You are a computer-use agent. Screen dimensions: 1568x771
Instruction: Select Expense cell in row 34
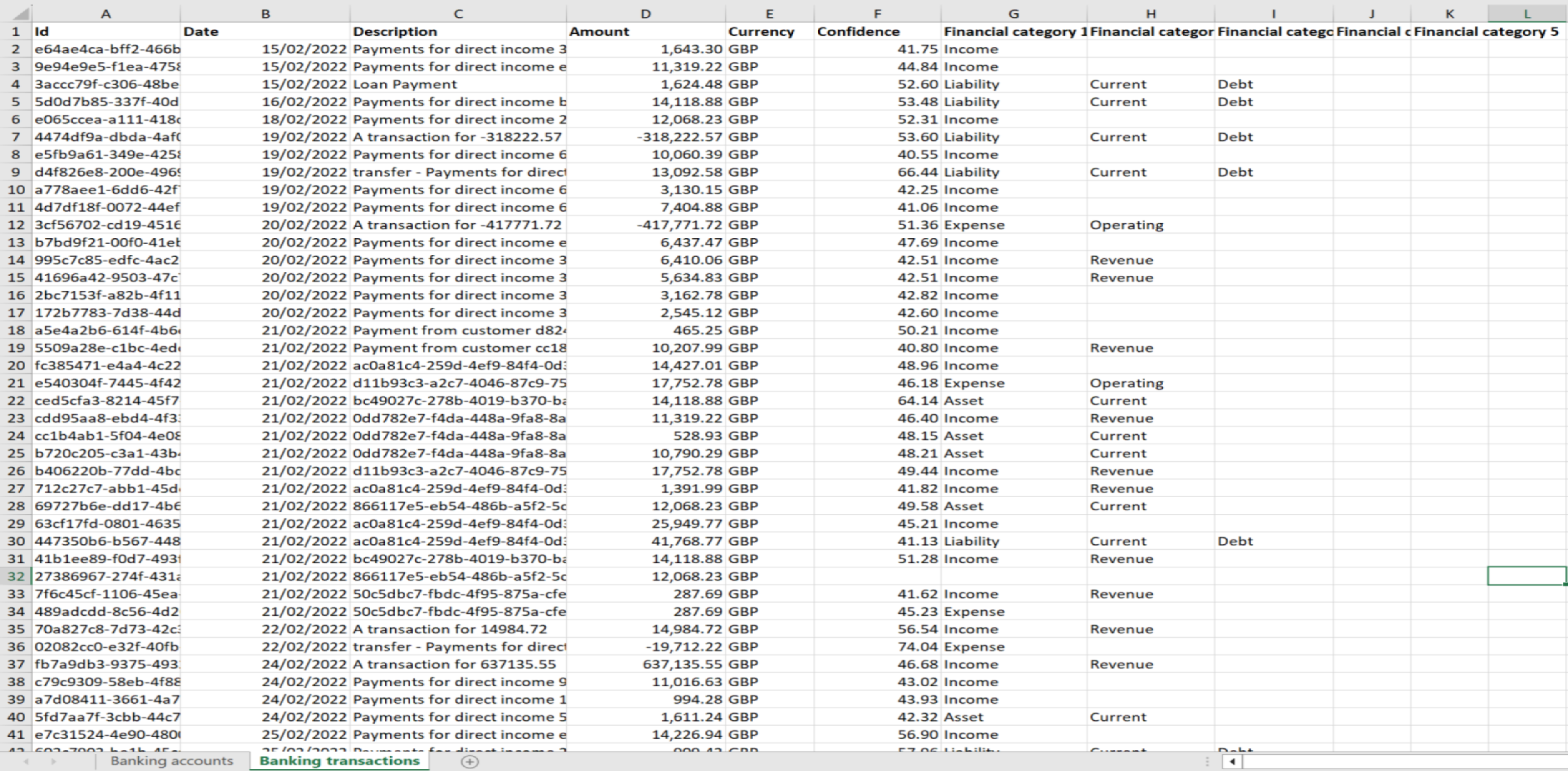click(x=1014, y=611)
